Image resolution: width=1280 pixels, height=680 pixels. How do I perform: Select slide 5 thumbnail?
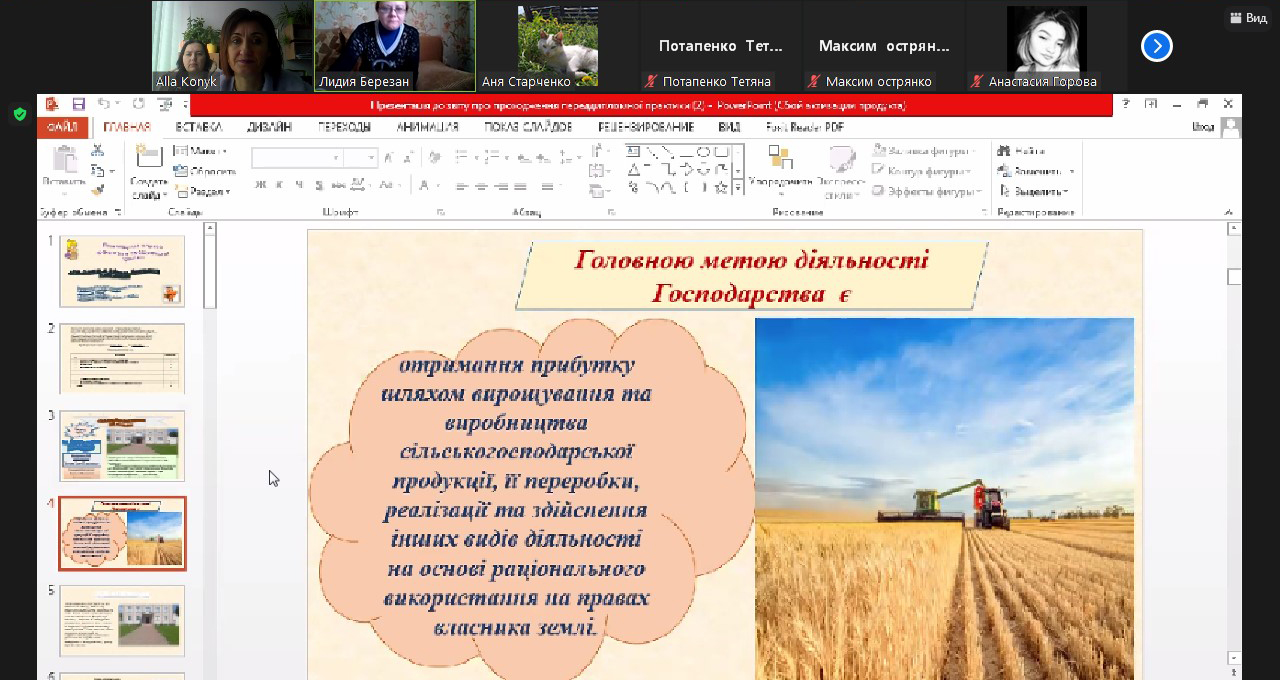122,621
